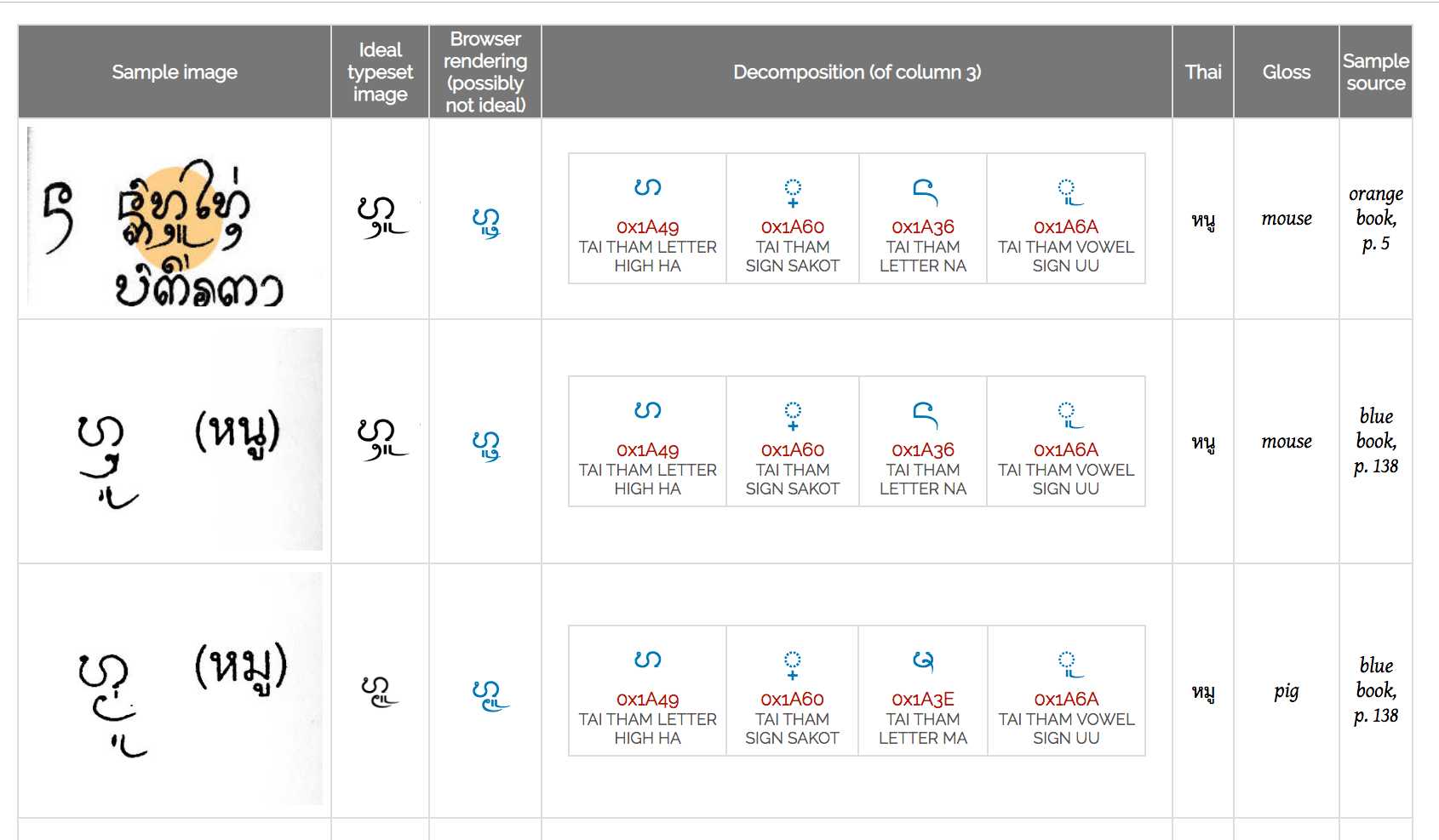The height and width of the screenshot is (840, 1439).
Task: Click the blue browser rendering glyph in the pig row
Action: pyautogui.click(x=489, y=694)
